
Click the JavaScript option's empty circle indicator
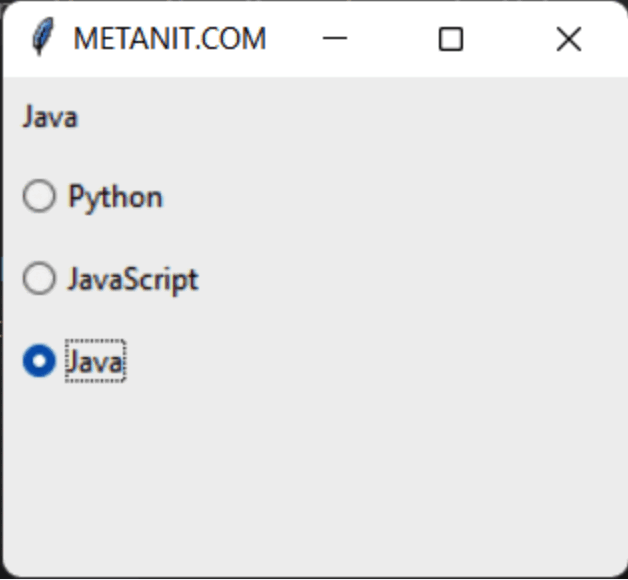(x=39, y=278)
